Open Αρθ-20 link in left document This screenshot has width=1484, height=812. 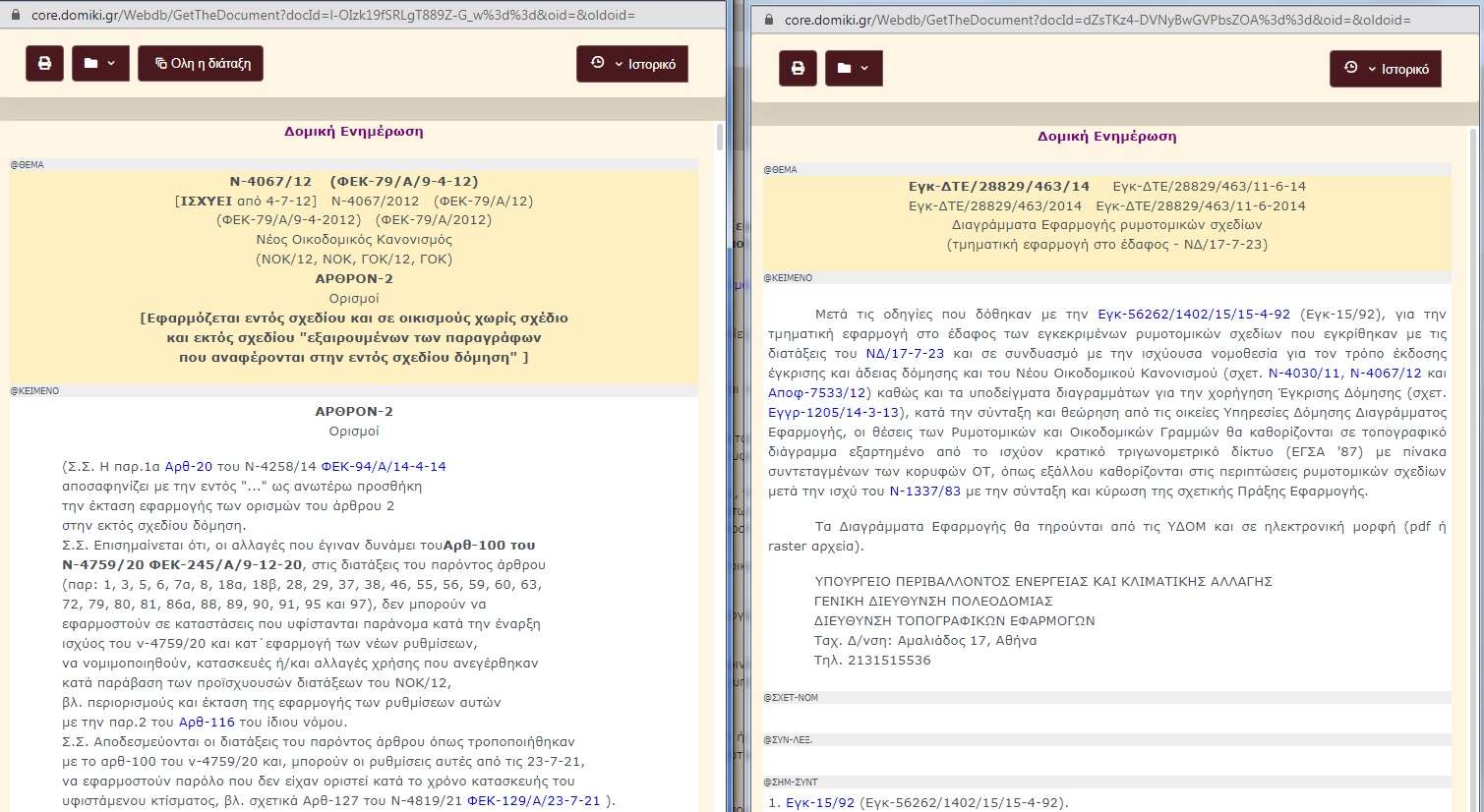(188, 467)
